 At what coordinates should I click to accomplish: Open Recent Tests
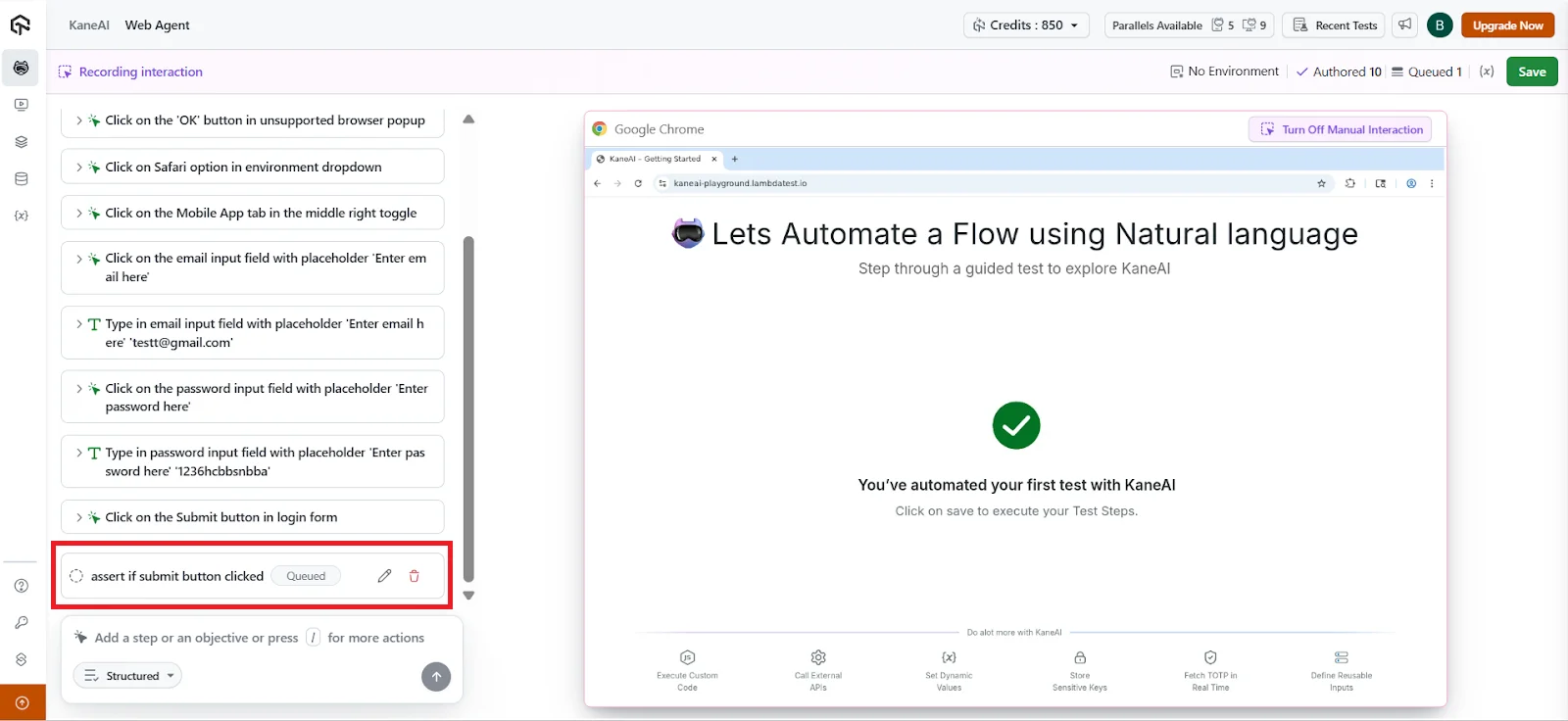1336,25
